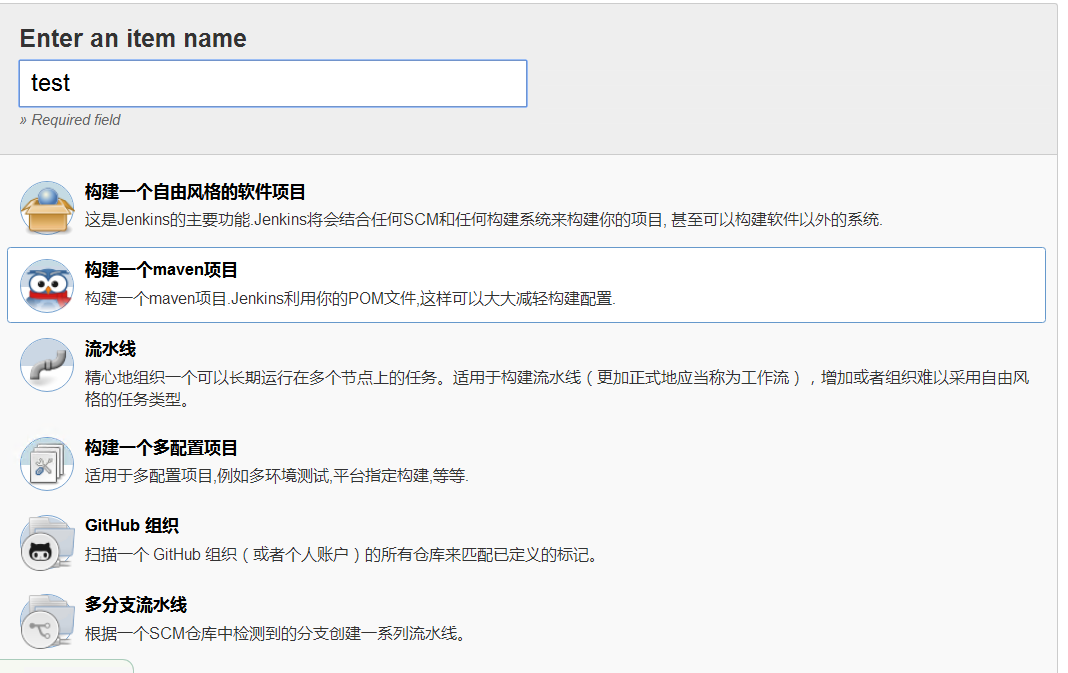Click the Freestyle project box icon
The height and width of the screenshot is (673, 1068).
click(x=47, y=208)
